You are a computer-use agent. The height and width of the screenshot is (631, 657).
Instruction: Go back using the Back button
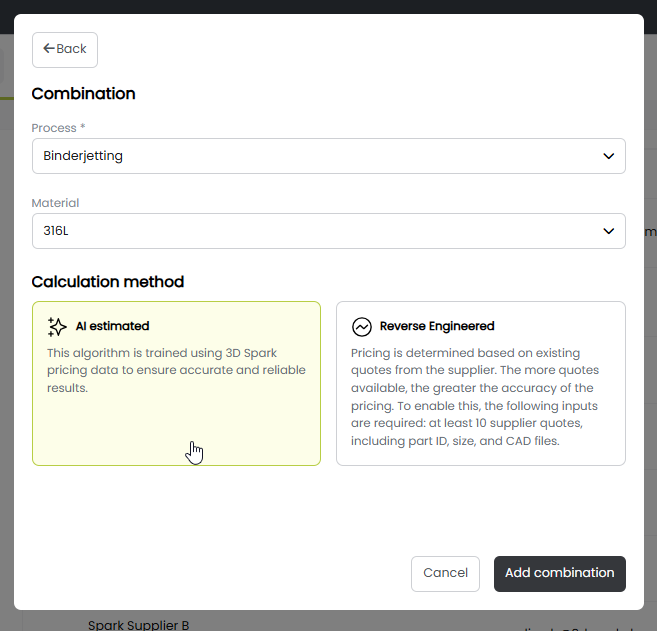pyautogui.click(x=65, y=49)
